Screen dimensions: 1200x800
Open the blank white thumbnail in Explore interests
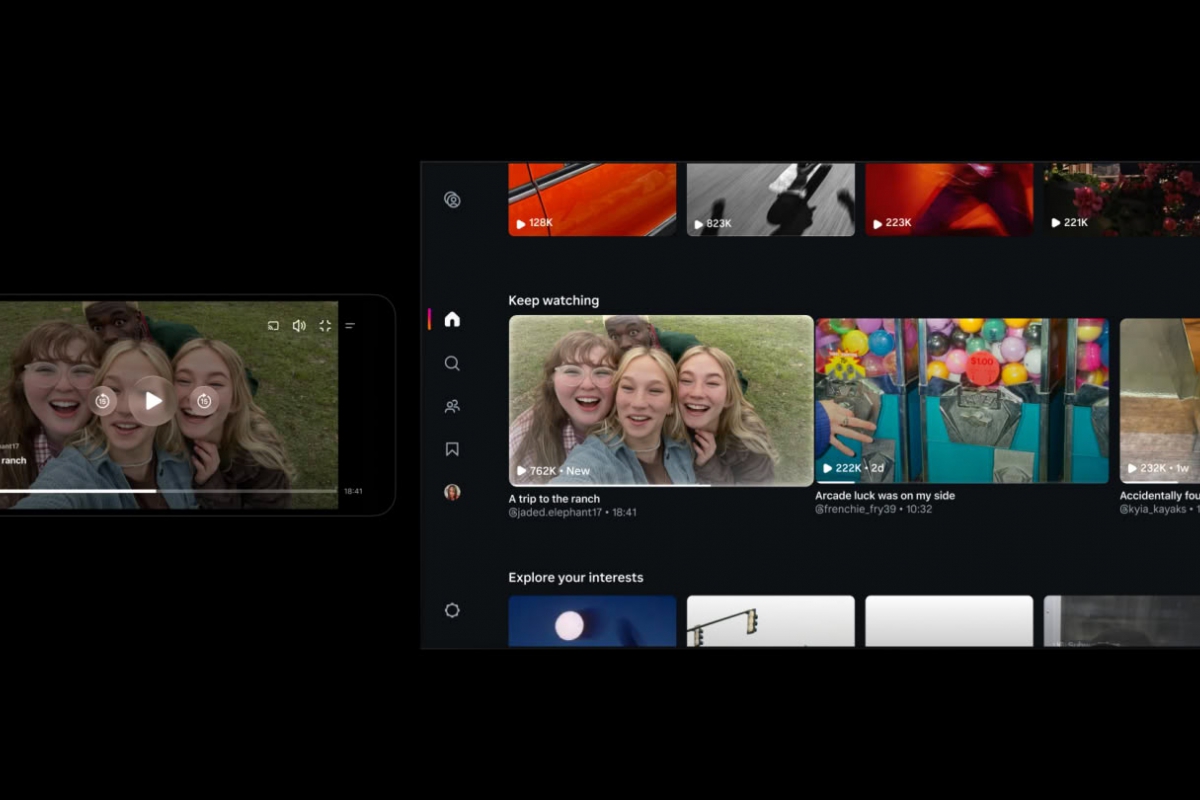click(x=949, y=622)
